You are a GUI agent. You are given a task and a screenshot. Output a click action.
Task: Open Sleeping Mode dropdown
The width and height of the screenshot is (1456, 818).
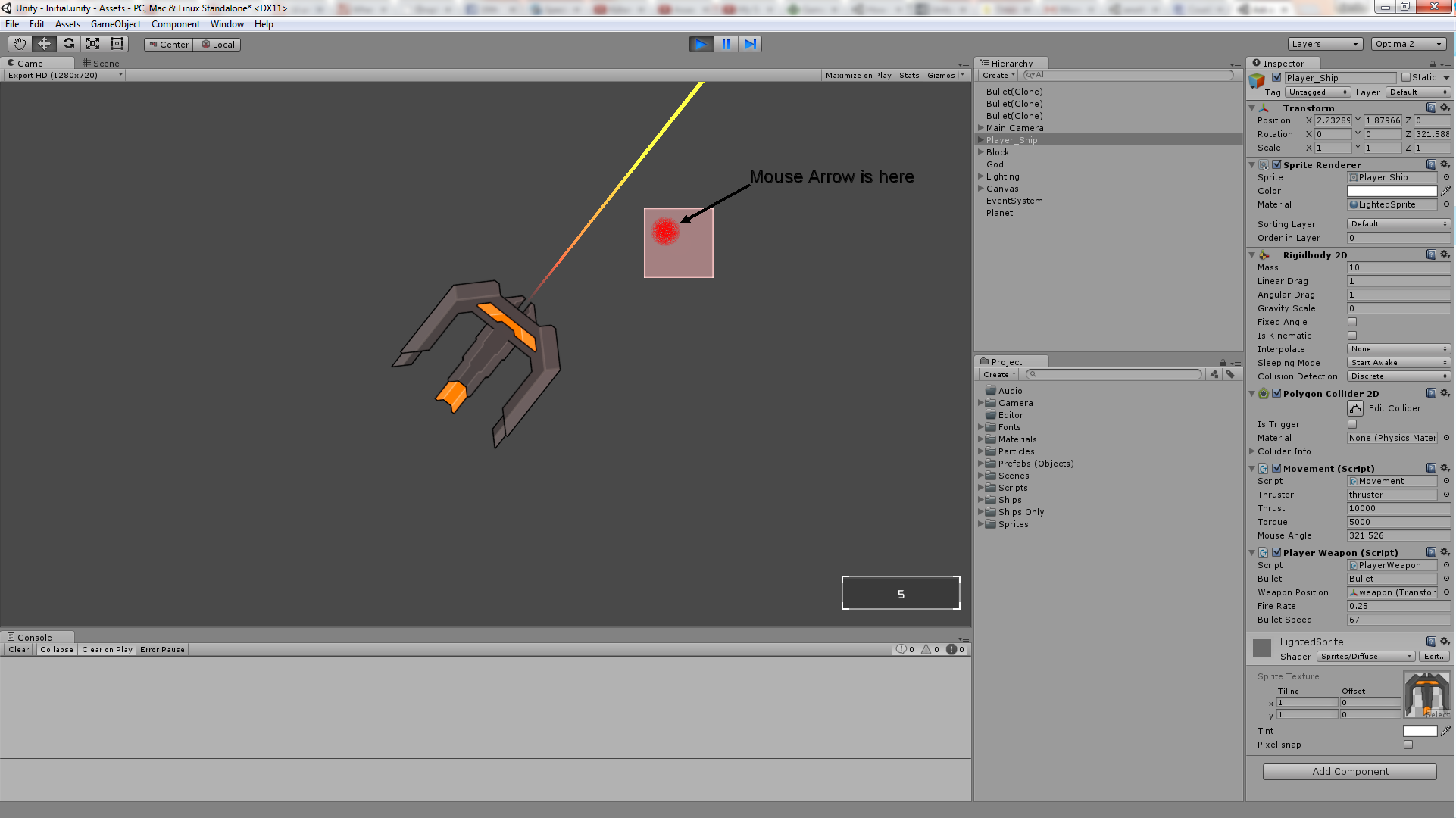[x=1398, y=363]
